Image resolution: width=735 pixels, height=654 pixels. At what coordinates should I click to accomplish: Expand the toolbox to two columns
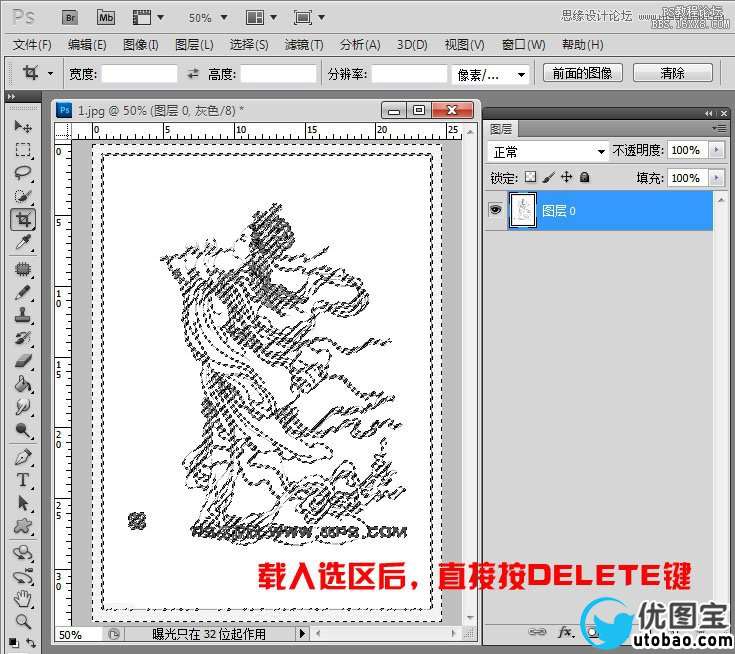pyautogui.click(x=11, y=96)
